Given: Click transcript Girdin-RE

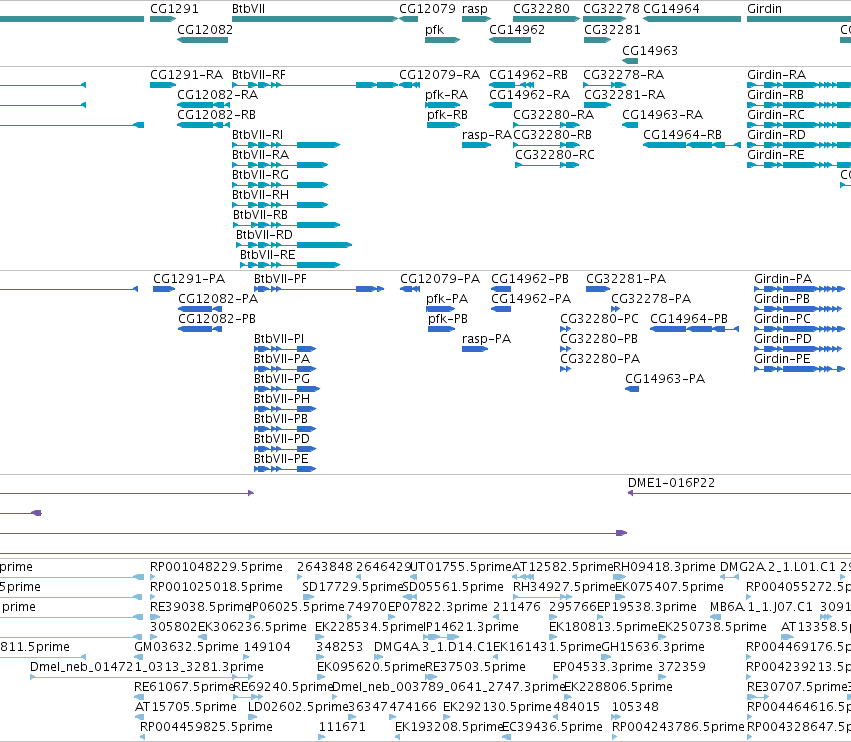Looking at the screenshot, I should (x=799, y=165).
